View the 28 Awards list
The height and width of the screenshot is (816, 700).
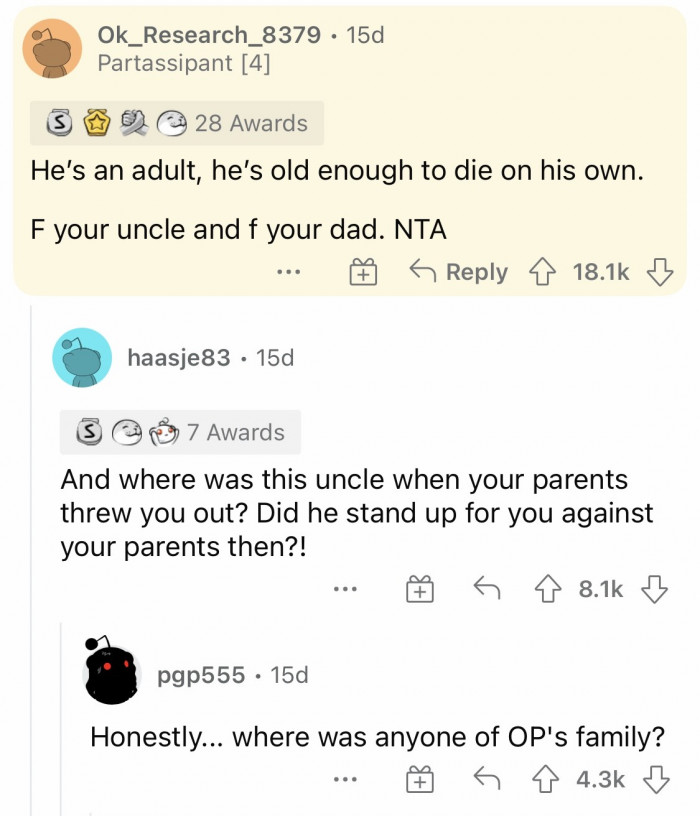(x=177, y=123)
